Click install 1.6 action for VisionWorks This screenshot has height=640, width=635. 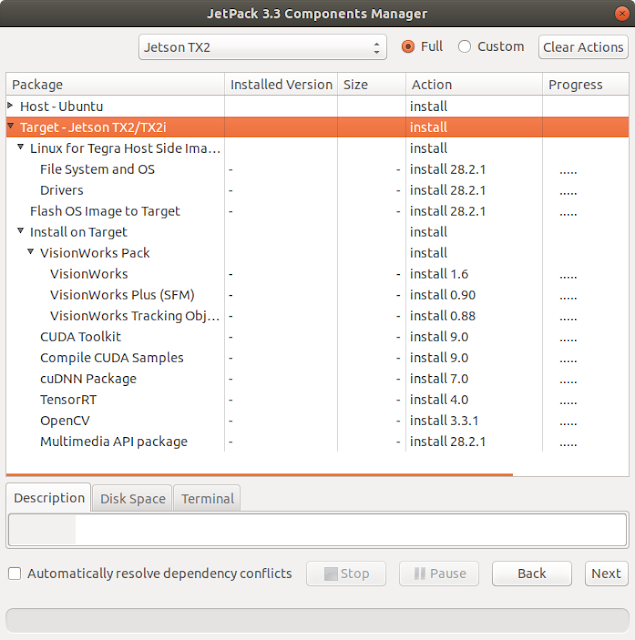click(439, 274)
